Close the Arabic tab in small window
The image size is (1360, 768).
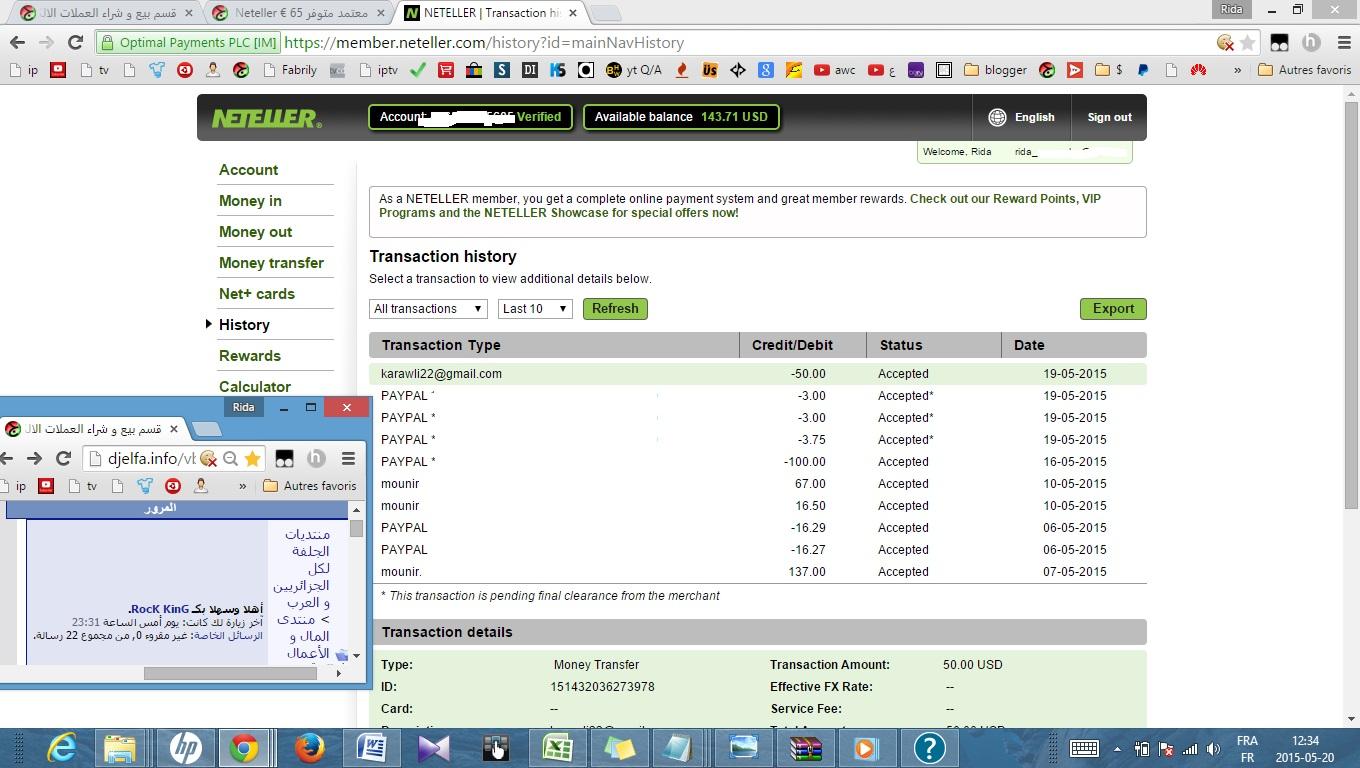pos(173,429)
